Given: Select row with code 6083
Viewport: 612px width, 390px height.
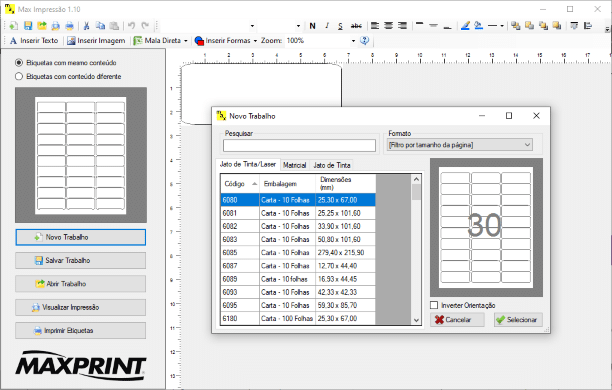Looking at the screenshot, I should 298,239.
